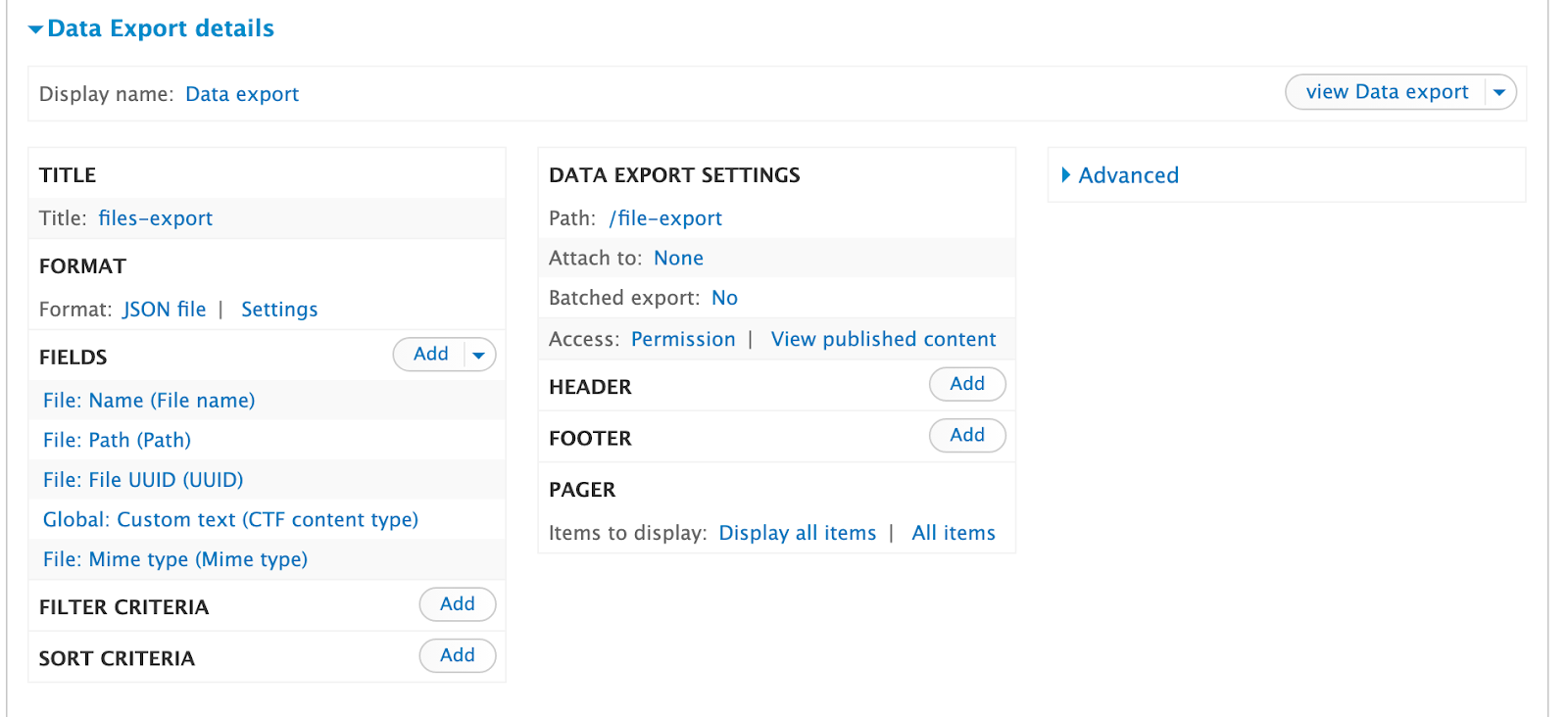This screenshot has width=1568, height=717.
Task: Add a footer to the view
Action: point(966,435)
